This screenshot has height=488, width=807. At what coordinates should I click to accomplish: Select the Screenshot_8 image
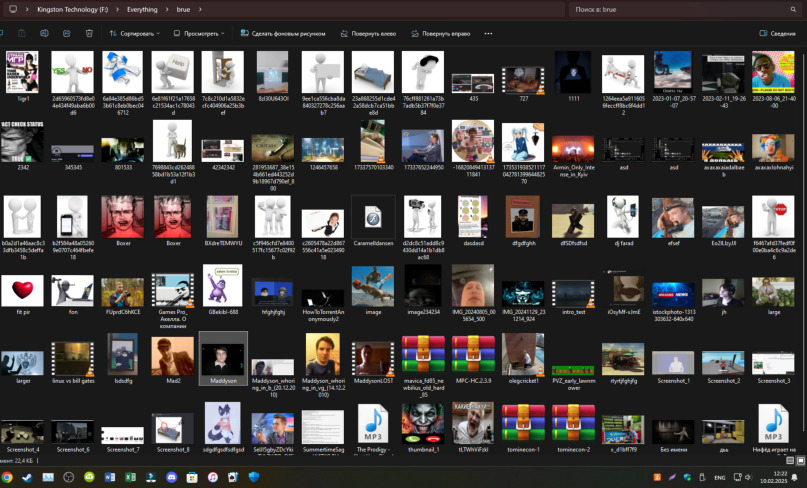pyautogui.click(x=173, y=431)
